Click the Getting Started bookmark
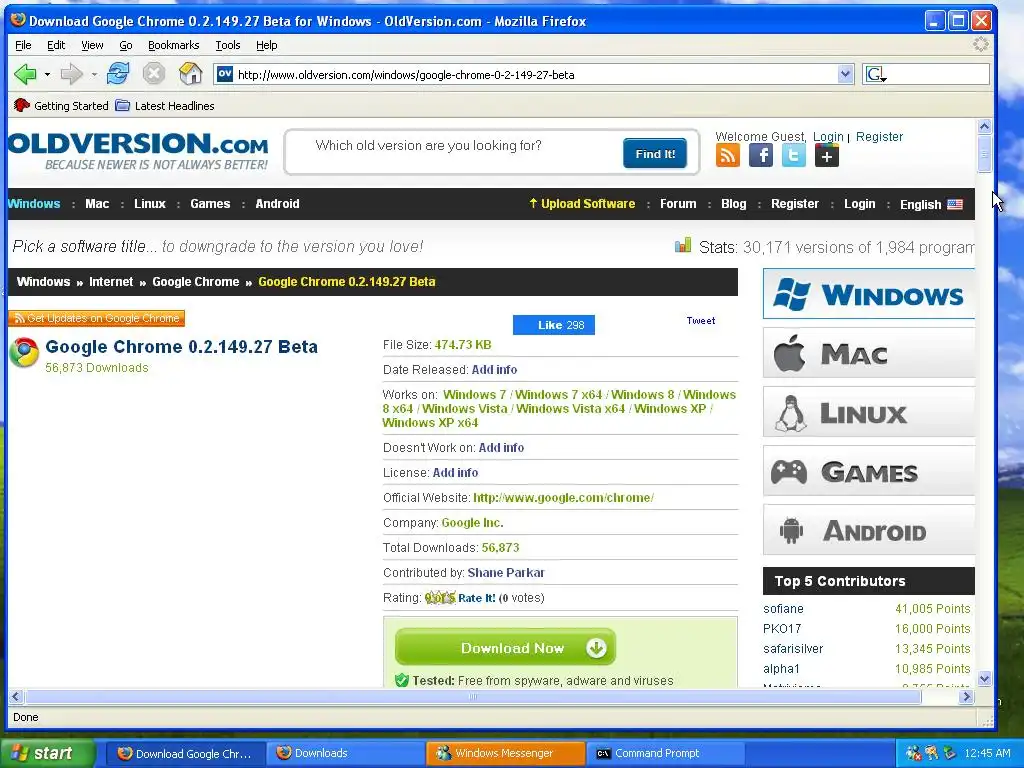 pyautogui.click(x=61, y=106)
